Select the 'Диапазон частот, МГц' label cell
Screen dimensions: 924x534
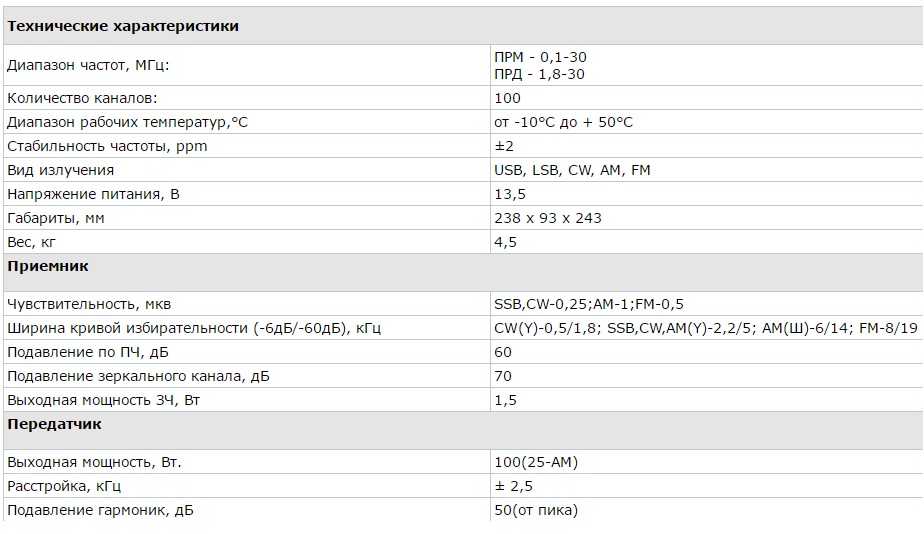(247, 65)
